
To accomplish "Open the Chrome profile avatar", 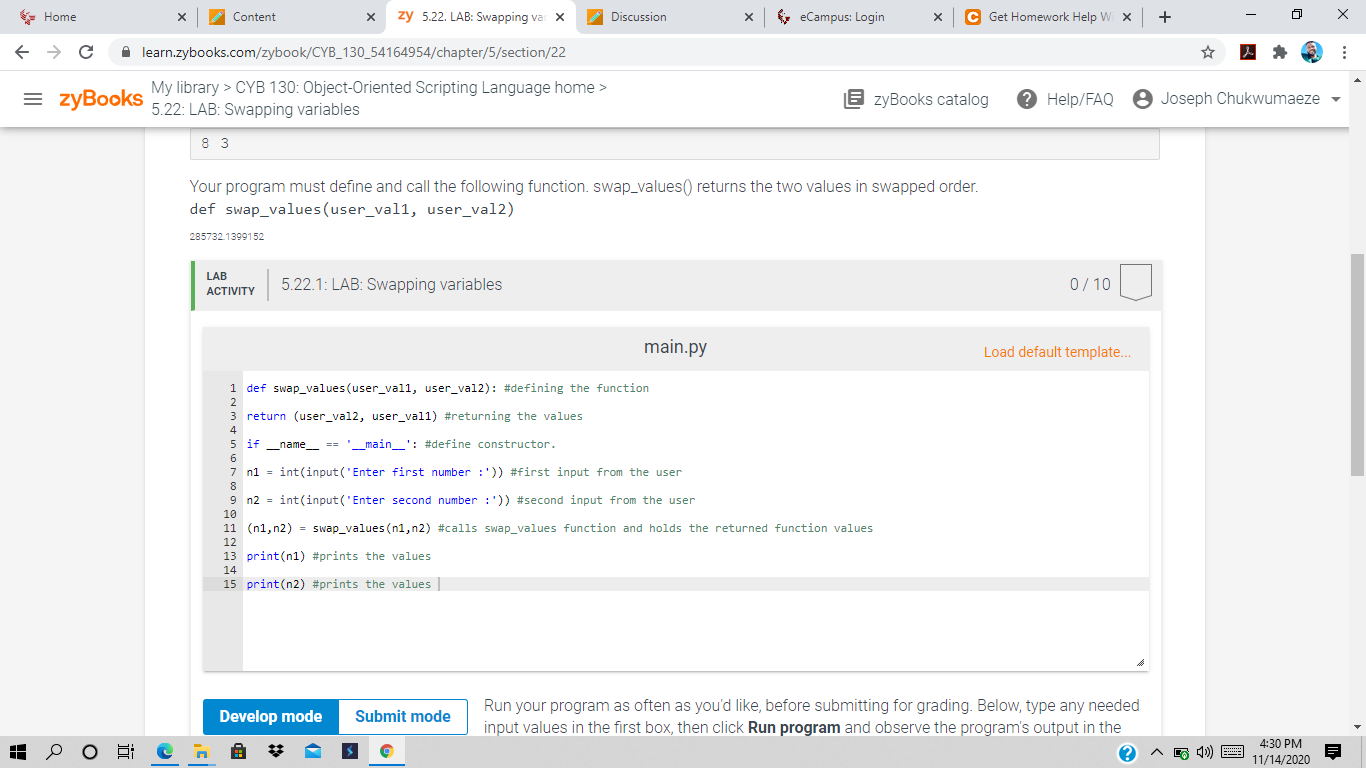I will [1312, 52].
